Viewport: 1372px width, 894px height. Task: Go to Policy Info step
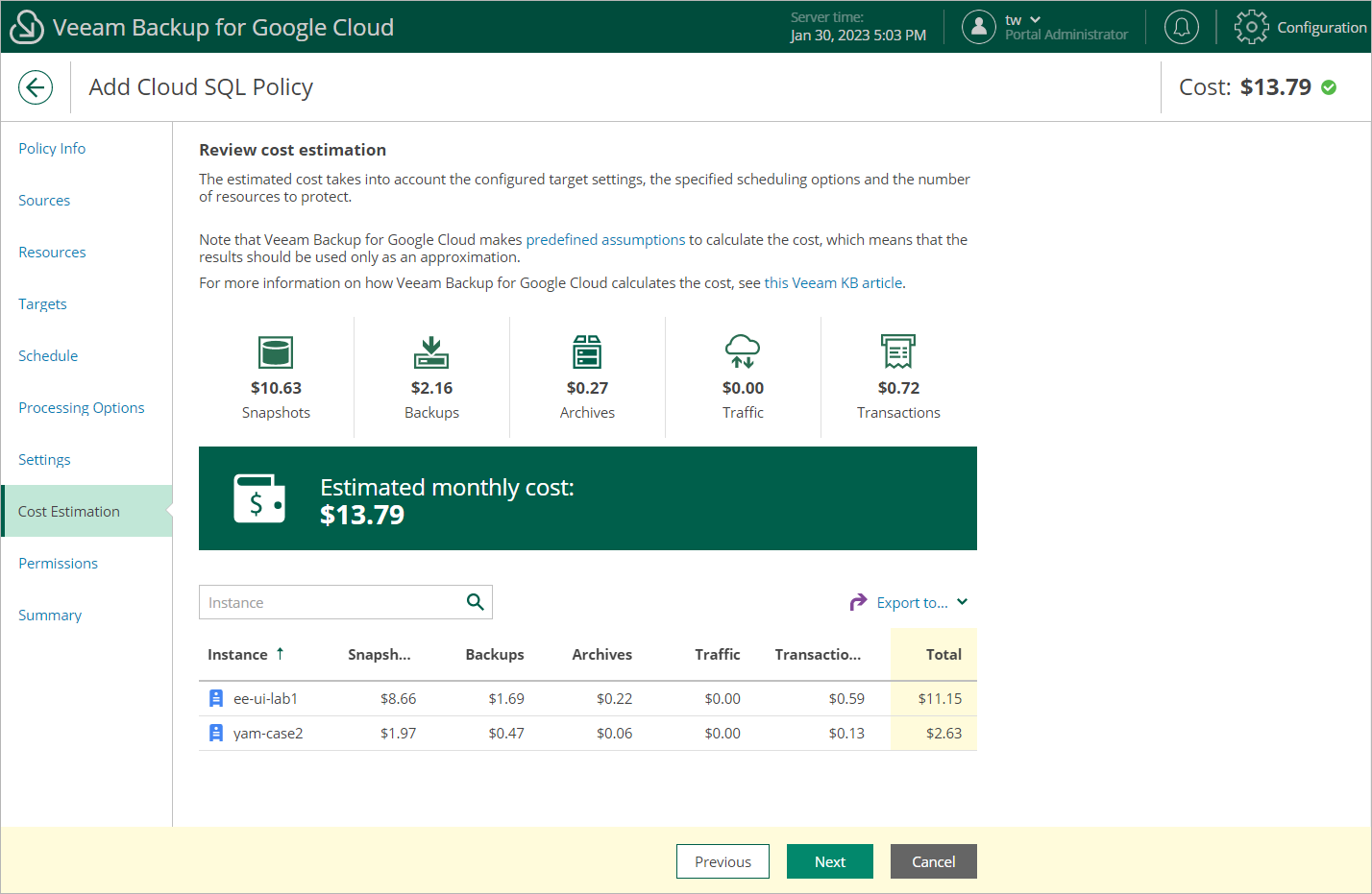pos(52,148)
